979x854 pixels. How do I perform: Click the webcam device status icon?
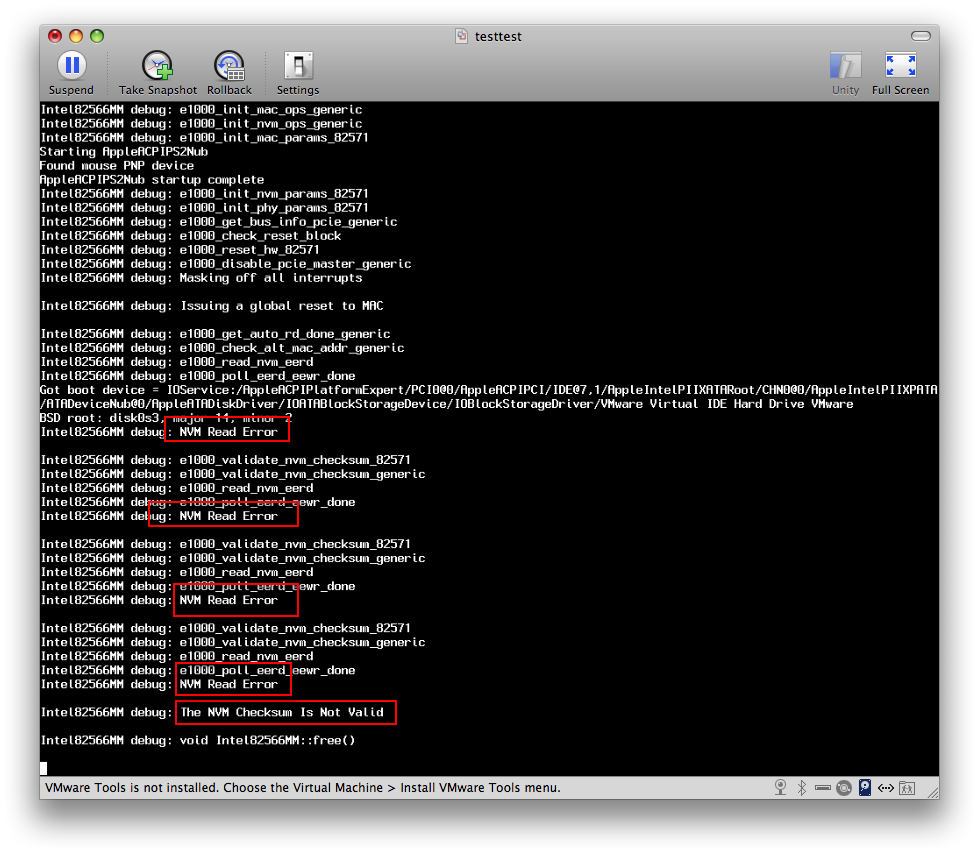click(x=780, y=788)
